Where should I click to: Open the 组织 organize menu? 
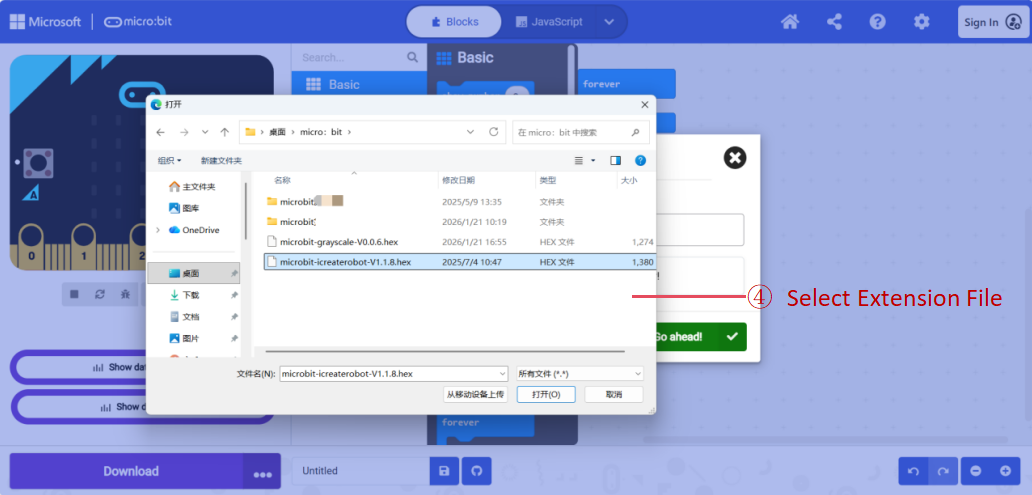coord(170,160)
